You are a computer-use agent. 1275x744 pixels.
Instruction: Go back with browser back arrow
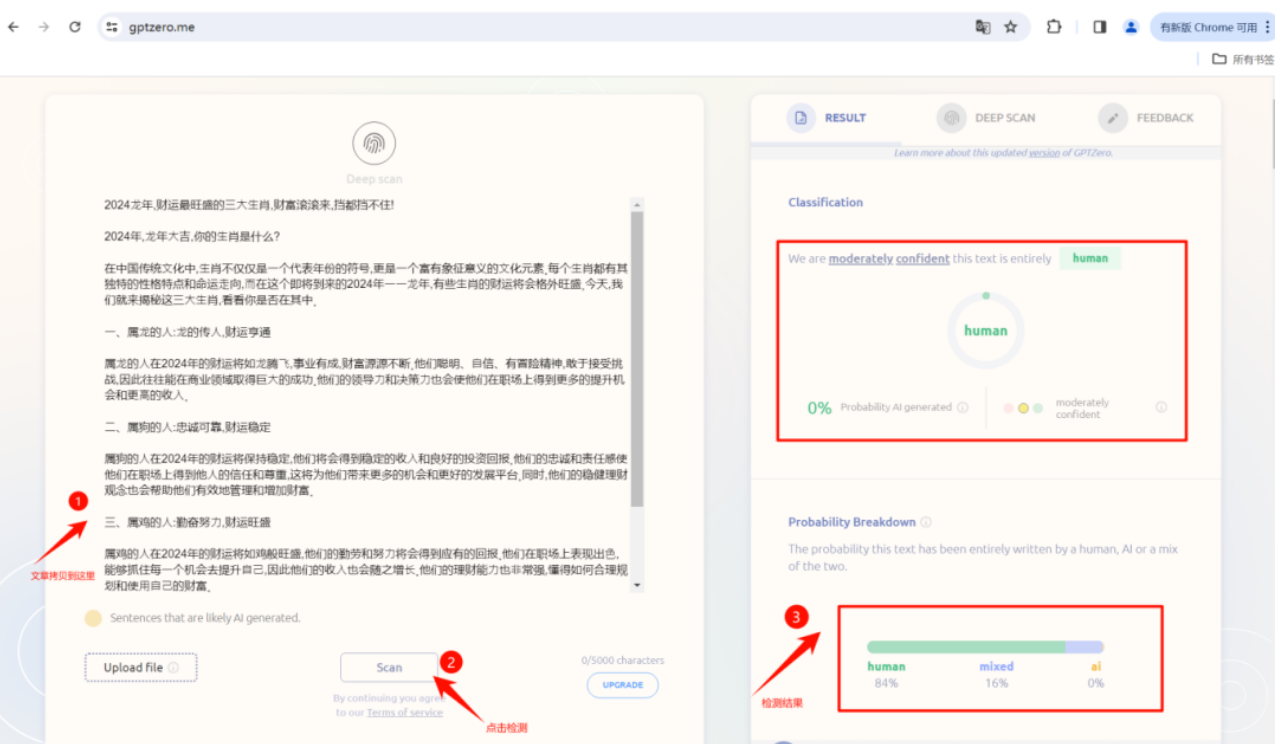click(13, 27)
